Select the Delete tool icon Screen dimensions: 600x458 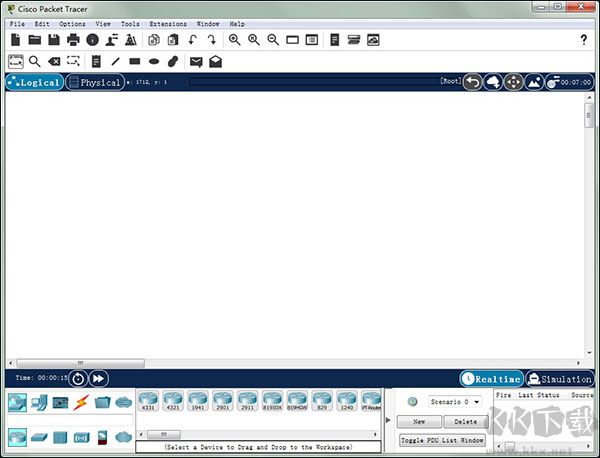55,61
